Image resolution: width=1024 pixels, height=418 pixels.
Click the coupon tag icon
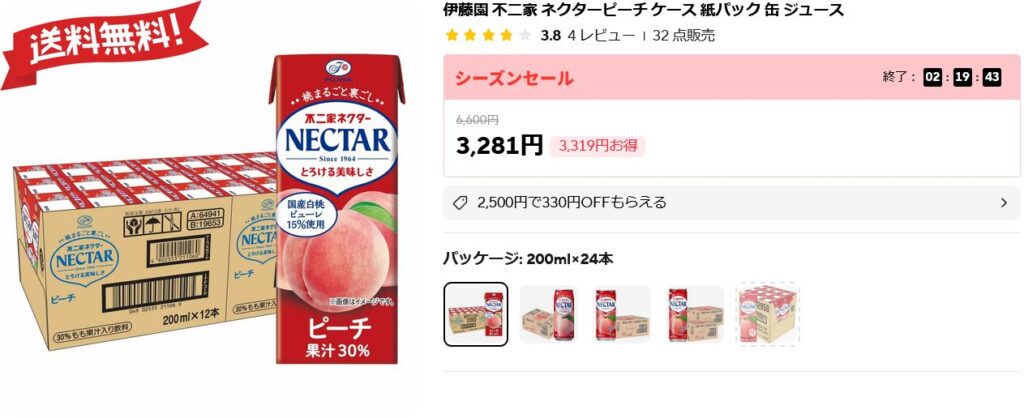pos(460,203)
